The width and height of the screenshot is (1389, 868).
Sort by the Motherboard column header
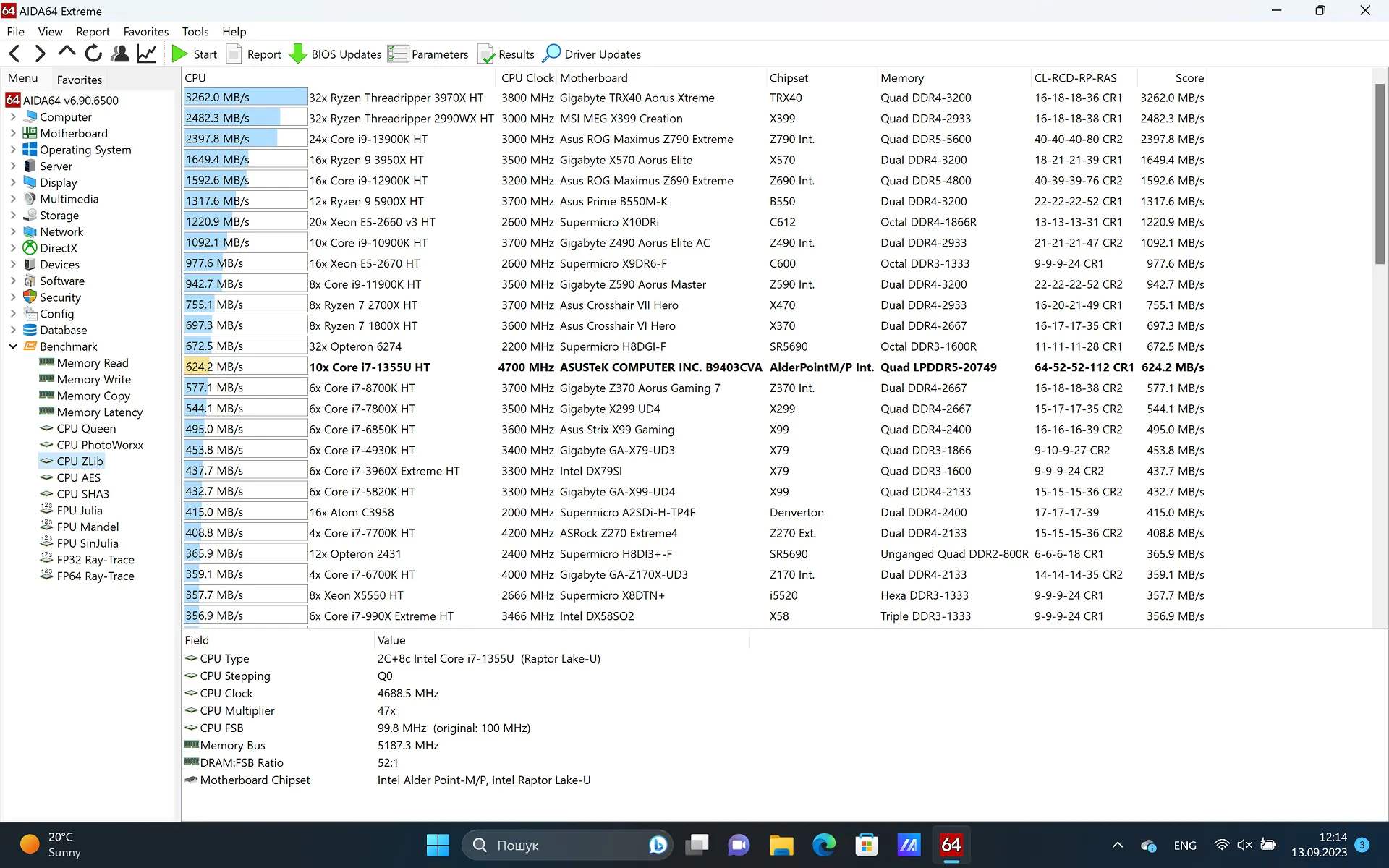661,78
